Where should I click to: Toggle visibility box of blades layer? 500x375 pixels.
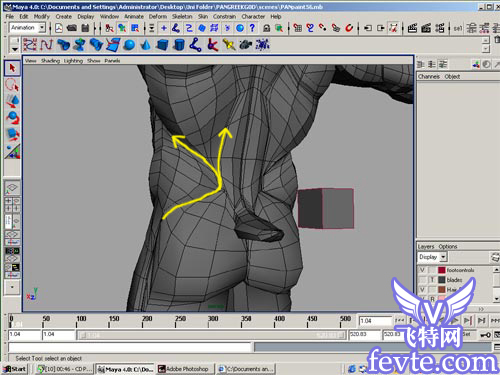pyautogui.click(x=422, y=280)
